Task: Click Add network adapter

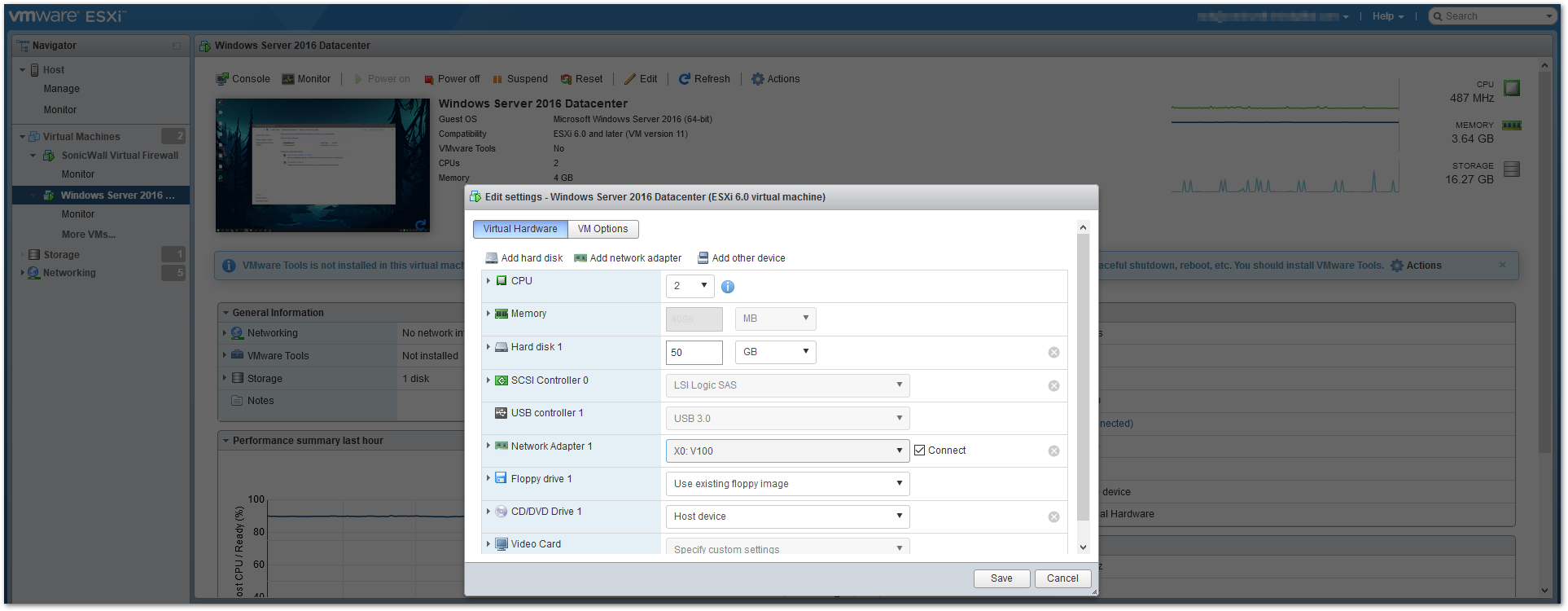Action: [628, 258]
